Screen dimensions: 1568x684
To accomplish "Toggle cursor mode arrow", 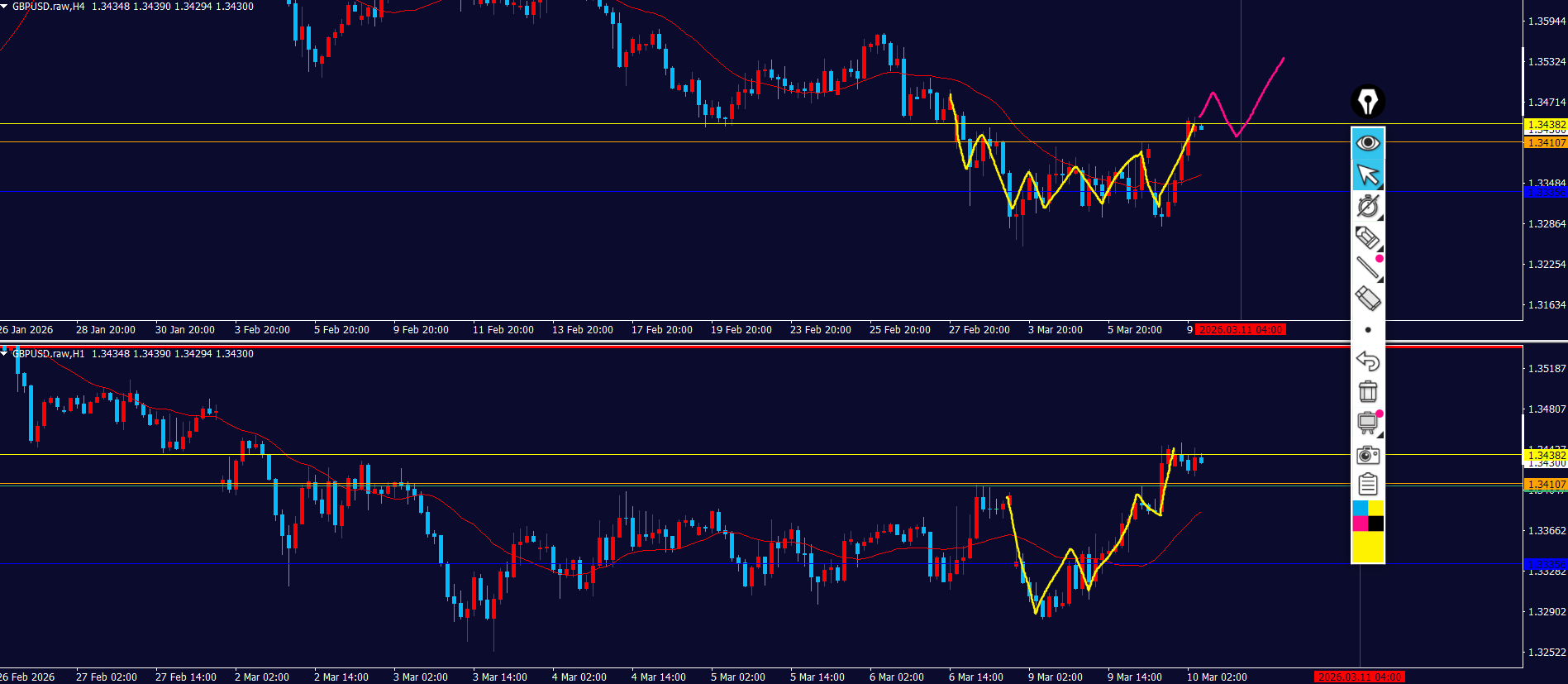I will (1367, 175).
